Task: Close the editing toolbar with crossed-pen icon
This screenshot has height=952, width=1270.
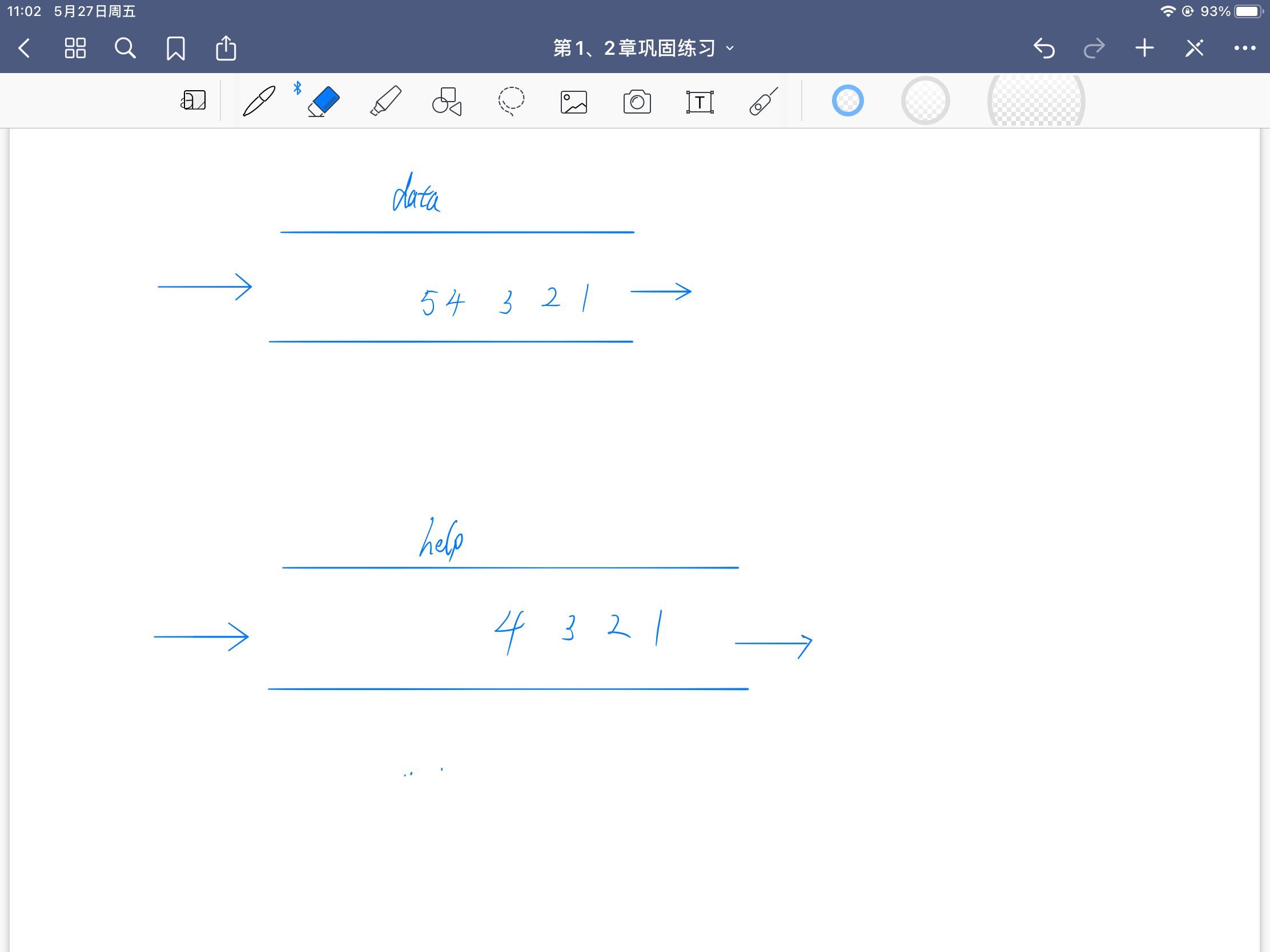Action: point(1194,48)
